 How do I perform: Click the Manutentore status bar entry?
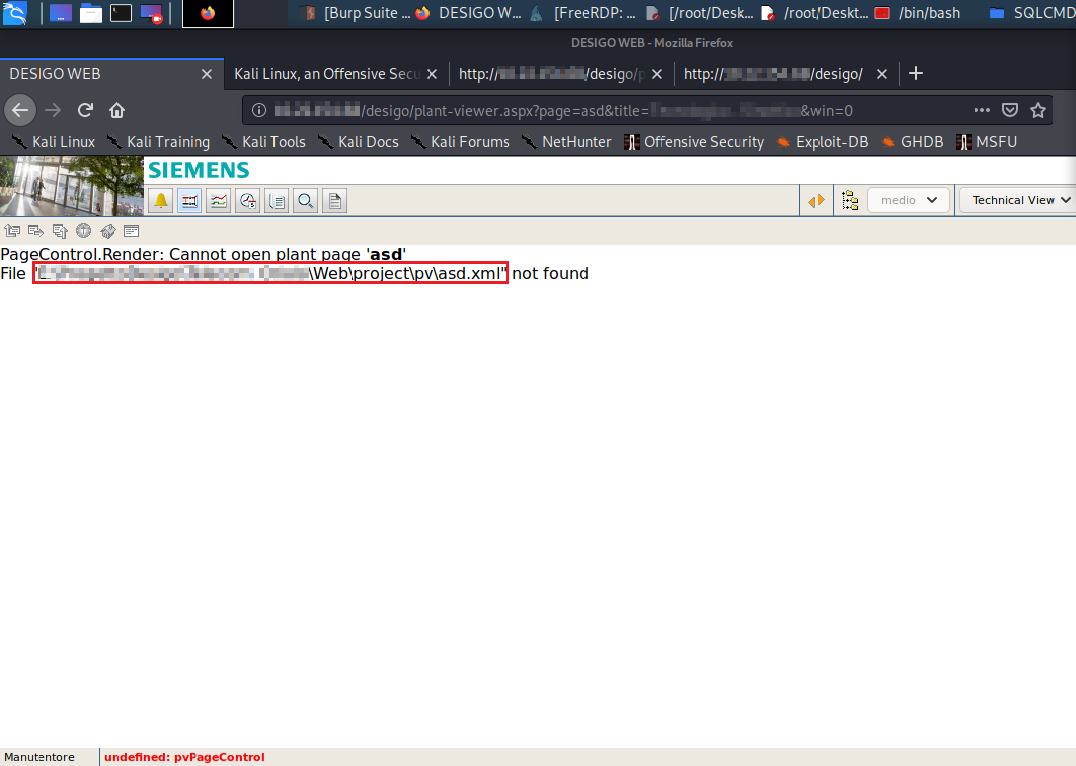[39, 757]
